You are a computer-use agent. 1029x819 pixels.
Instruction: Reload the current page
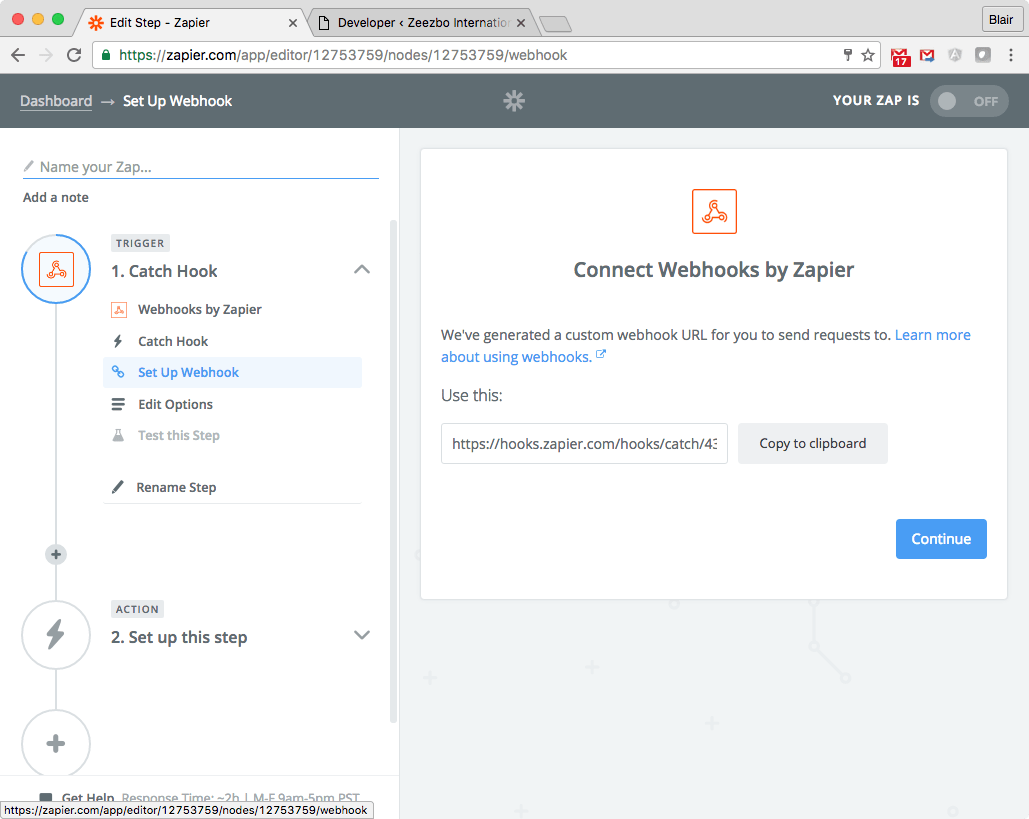(x=74, y=55)
